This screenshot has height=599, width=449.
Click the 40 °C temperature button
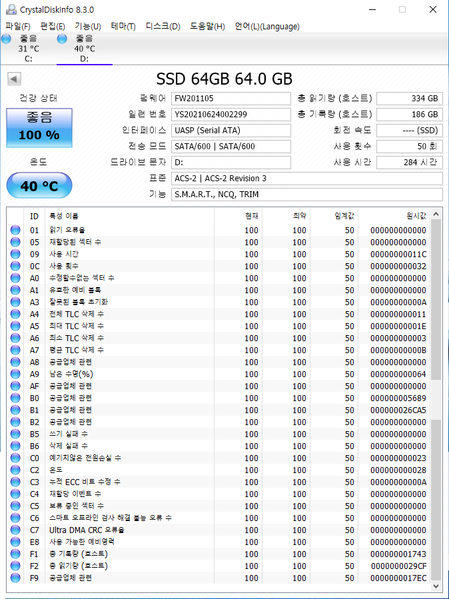[39, 186]
